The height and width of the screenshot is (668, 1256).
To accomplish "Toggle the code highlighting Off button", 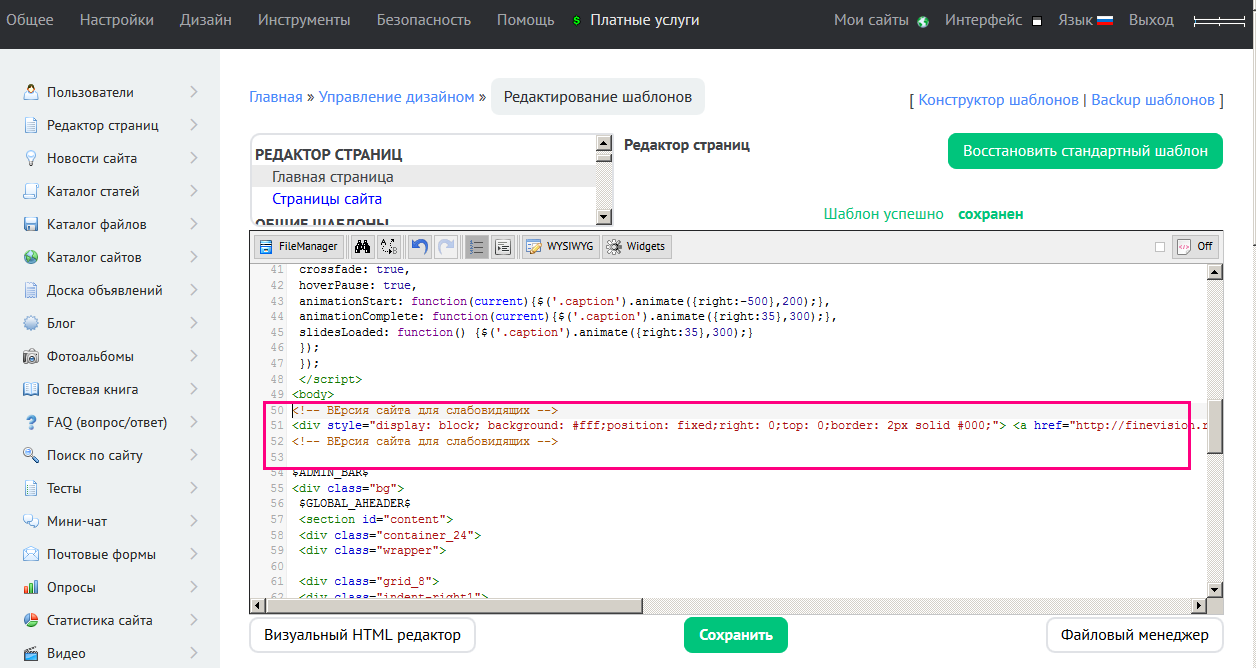I will (x=1196, y=246).
